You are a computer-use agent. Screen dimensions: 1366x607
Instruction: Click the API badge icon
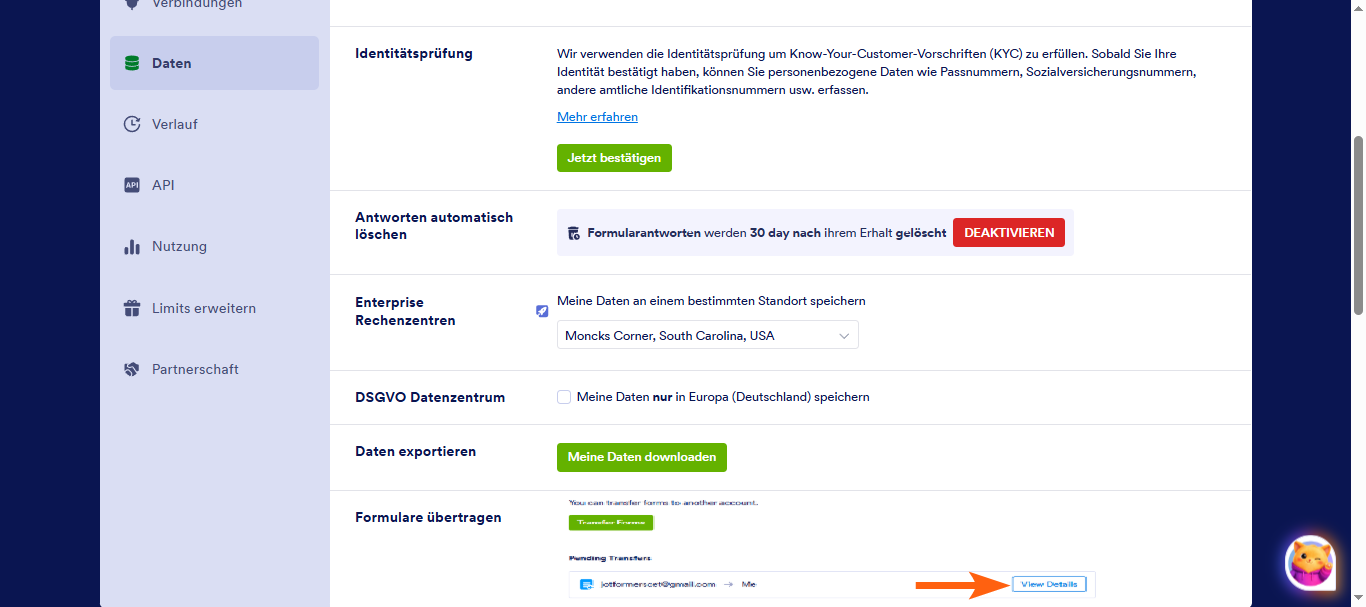[x=132, y=185]
